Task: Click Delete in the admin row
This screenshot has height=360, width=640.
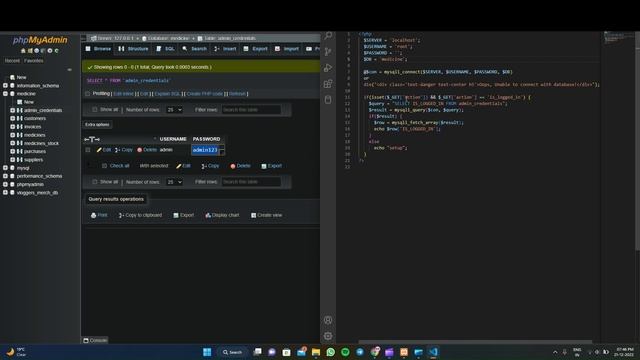Action: click(147, 150)
